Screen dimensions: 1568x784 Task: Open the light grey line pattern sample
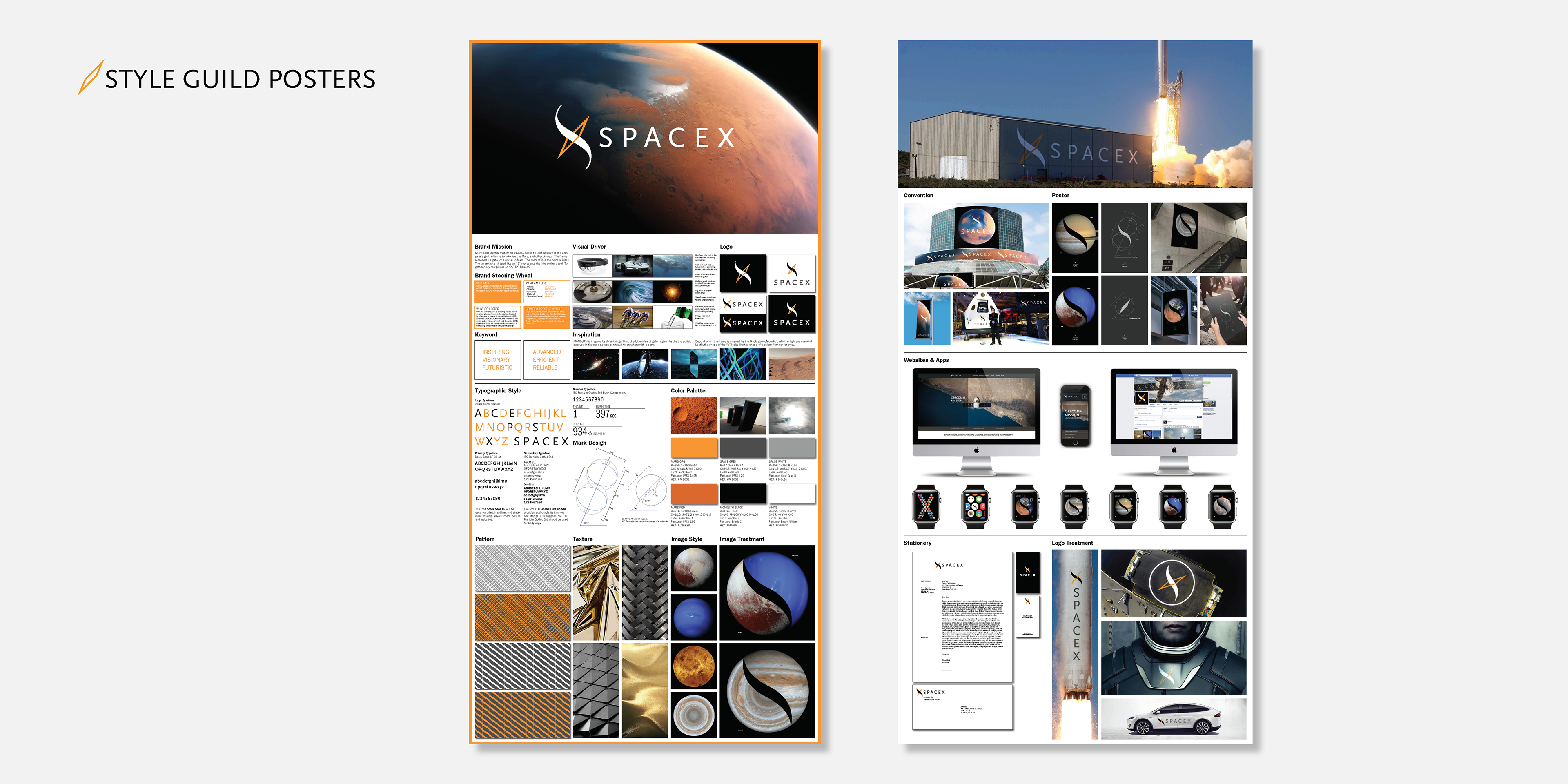point(522,568)
